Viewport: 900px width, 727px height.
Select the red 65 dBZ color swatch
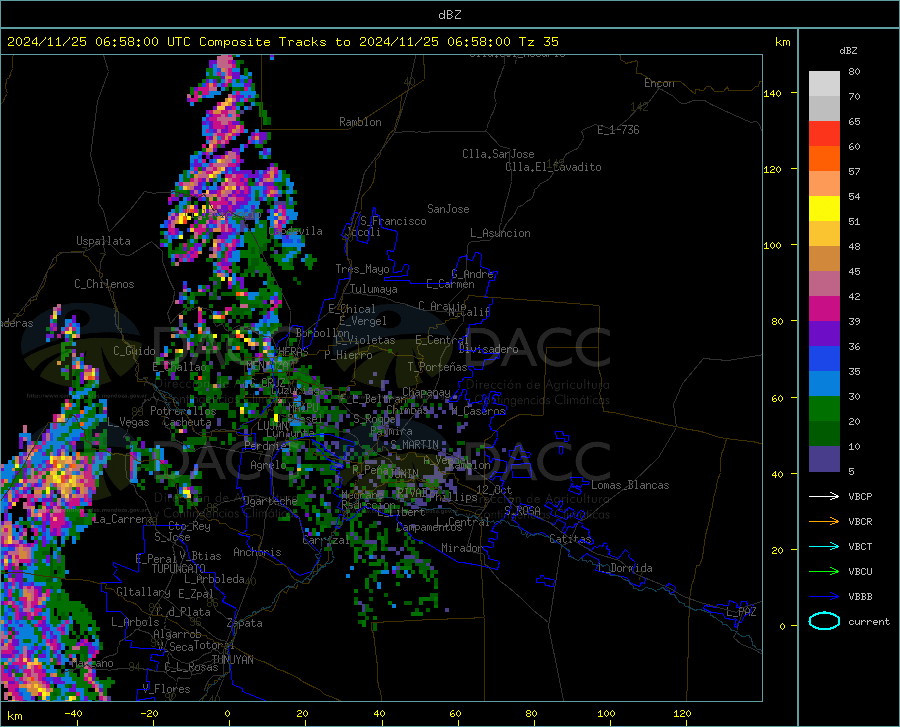[824, 134]
